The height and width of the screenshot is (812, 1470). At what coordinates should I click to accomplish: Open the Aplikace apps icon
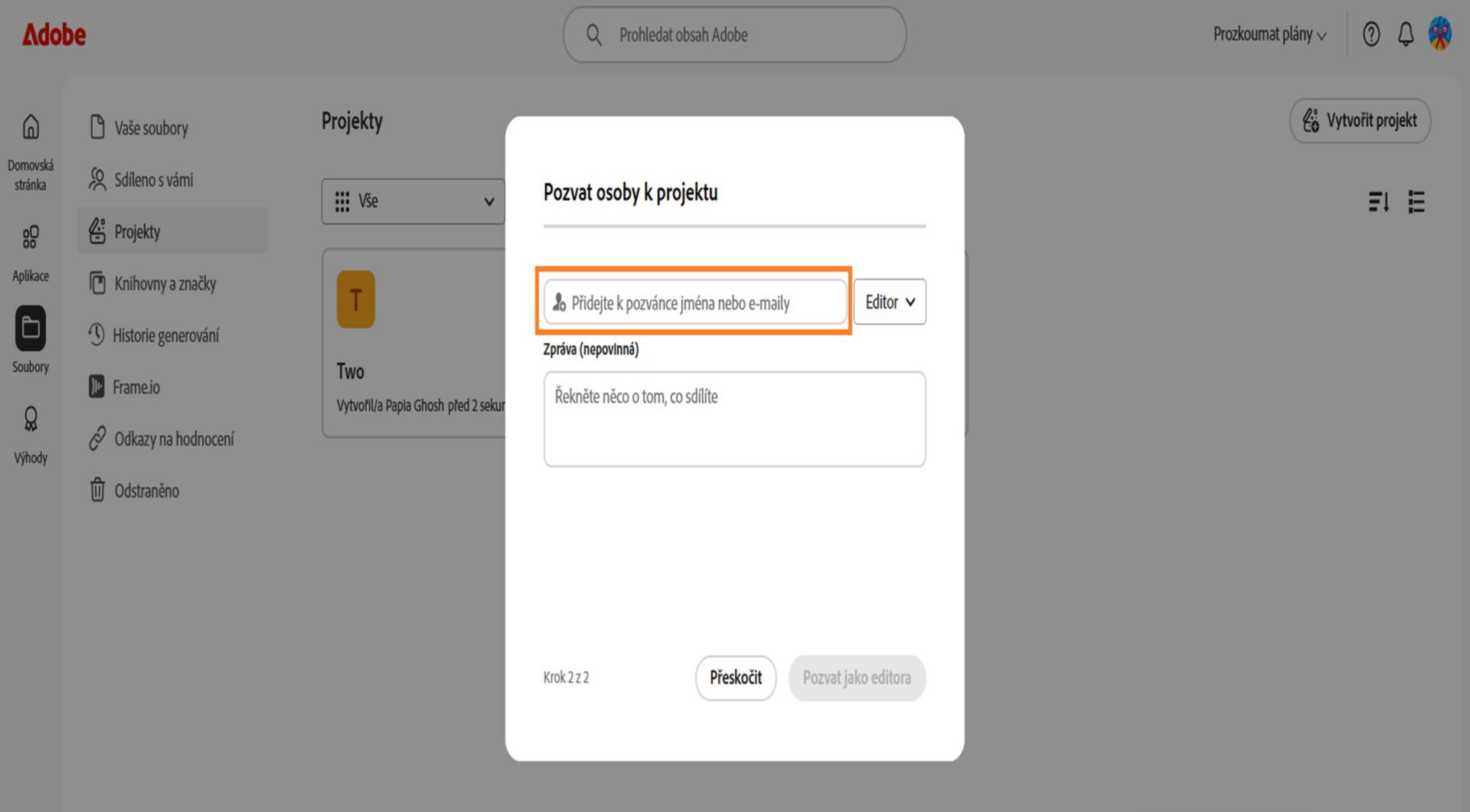point(31,237)
